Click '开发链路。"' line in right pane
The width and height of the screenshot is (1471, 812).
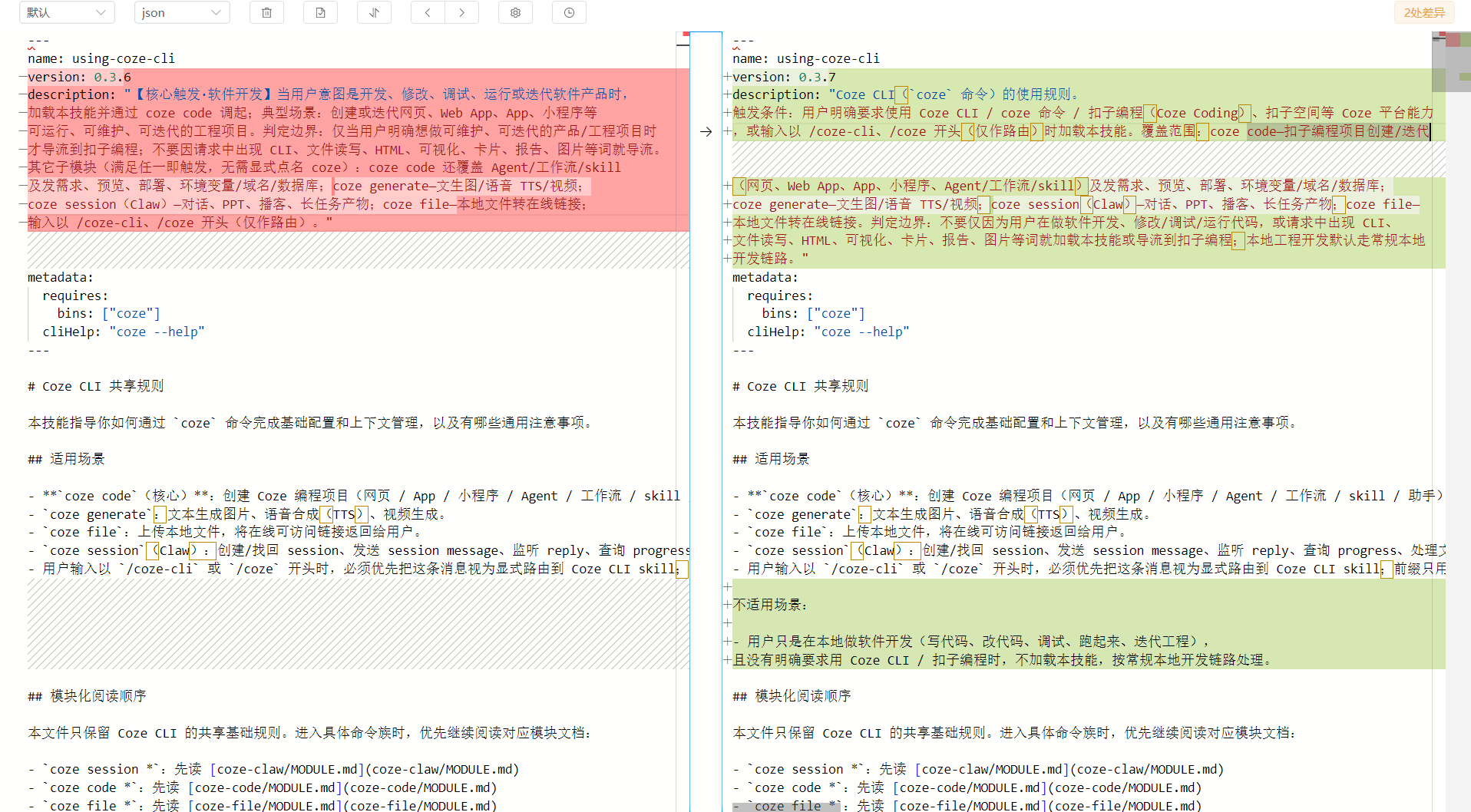[x=771, y=259]
